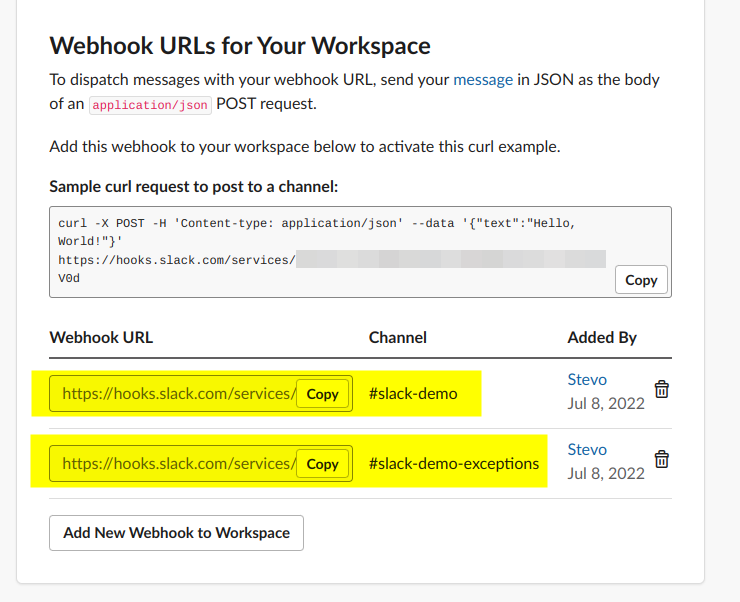740x602 pixels.
Task: Click the 'application/json' inline code text
Action: [150, 105]
